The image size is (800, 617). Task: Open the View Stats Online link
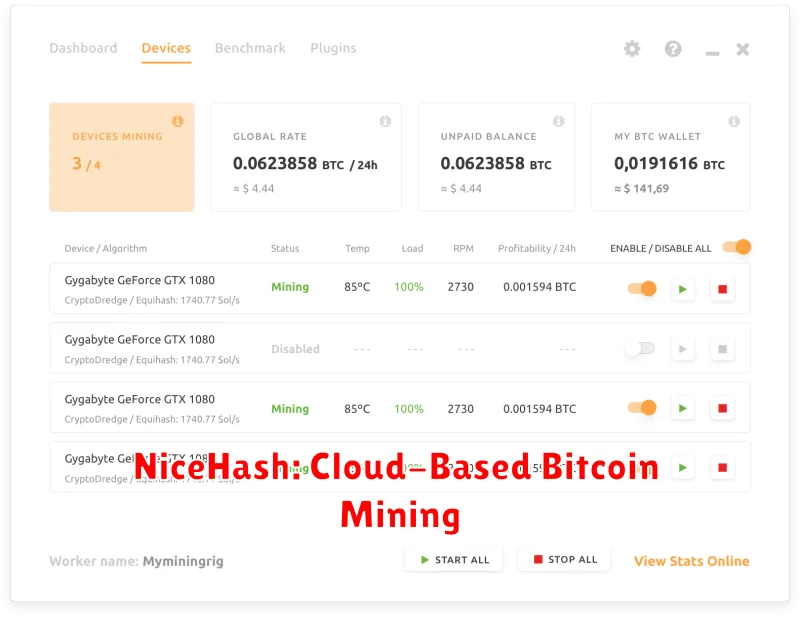coord(692,561)
